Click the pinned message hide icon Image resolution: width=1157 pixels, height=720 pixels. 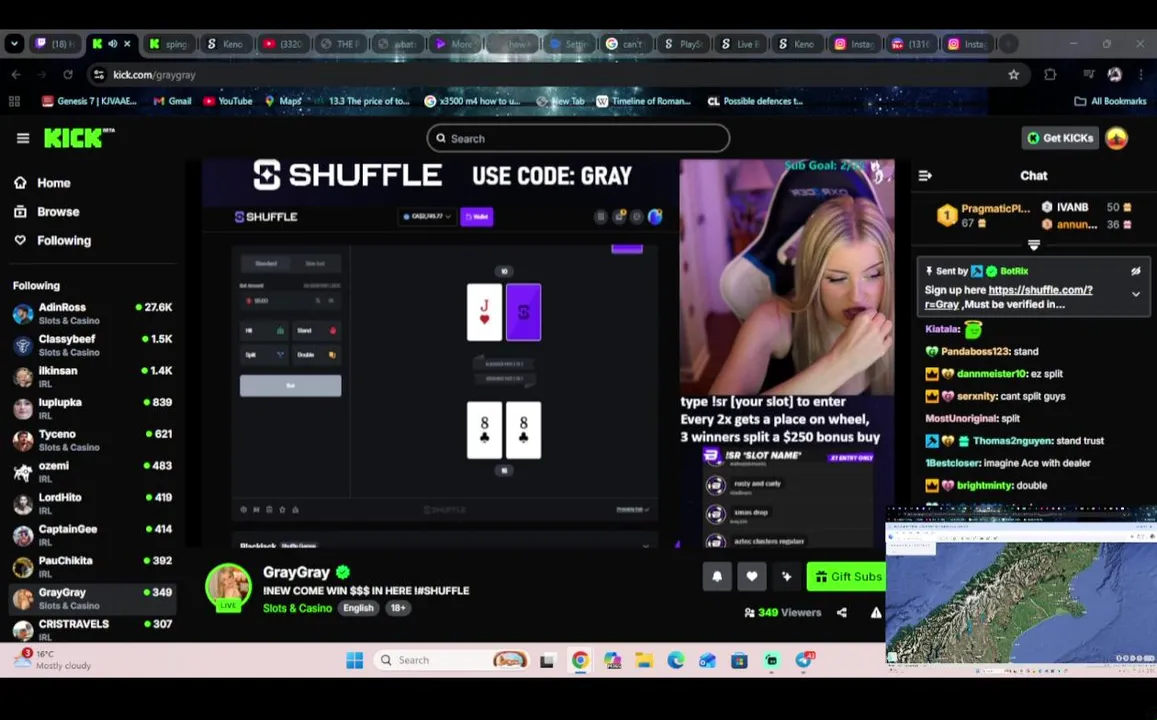point(1136,271)
